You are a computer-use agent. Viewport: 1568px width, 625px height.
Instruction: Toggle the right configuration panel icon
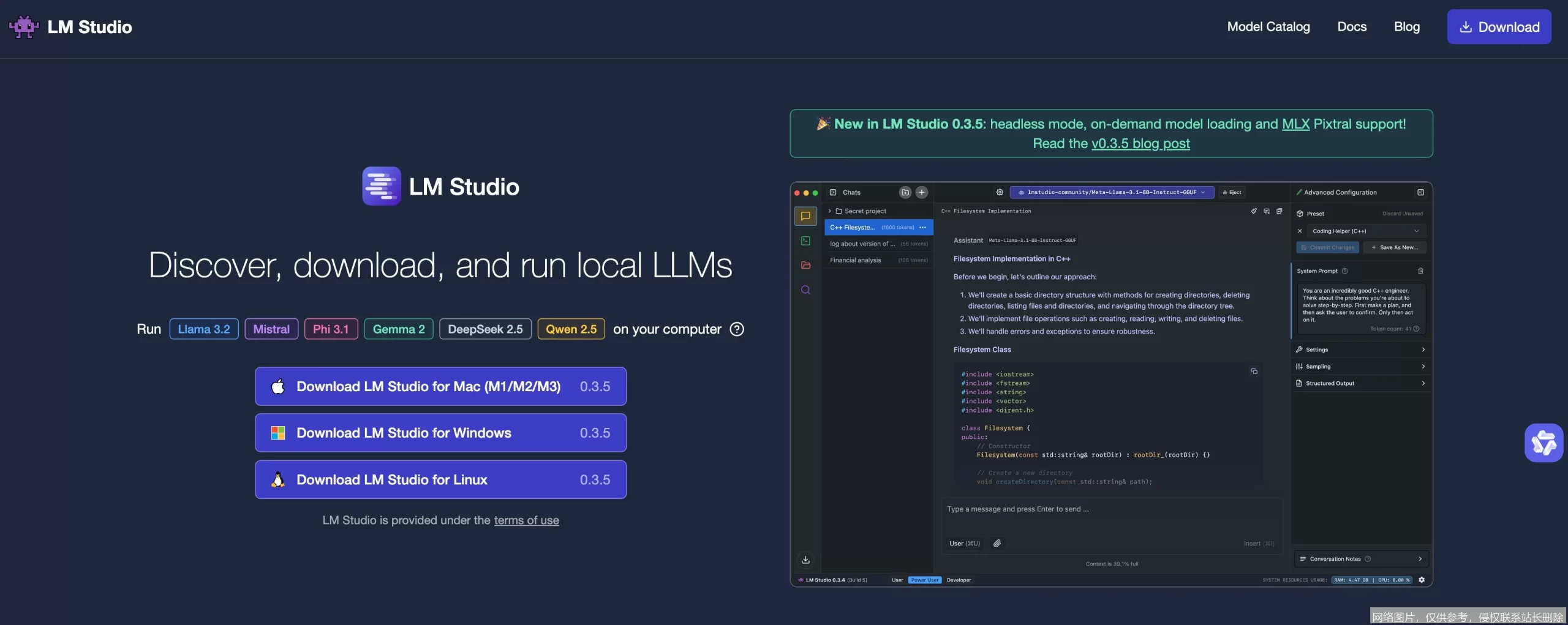click(1420, 192)
